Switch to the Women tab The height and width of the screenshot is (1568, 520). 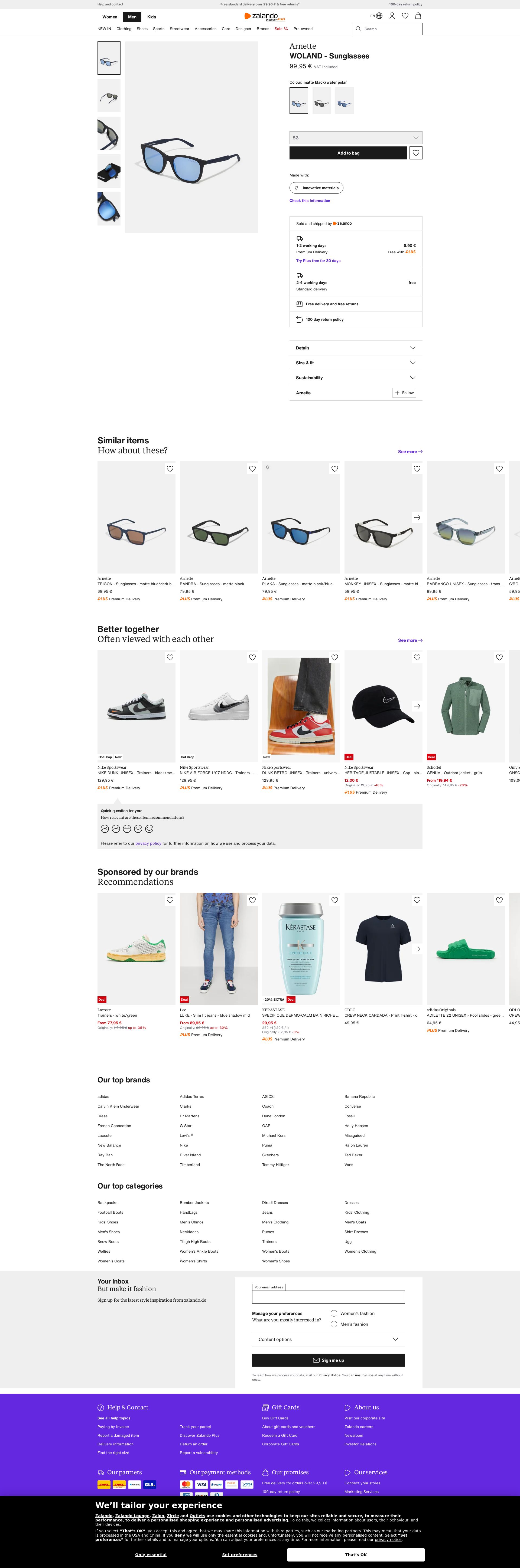110,17
